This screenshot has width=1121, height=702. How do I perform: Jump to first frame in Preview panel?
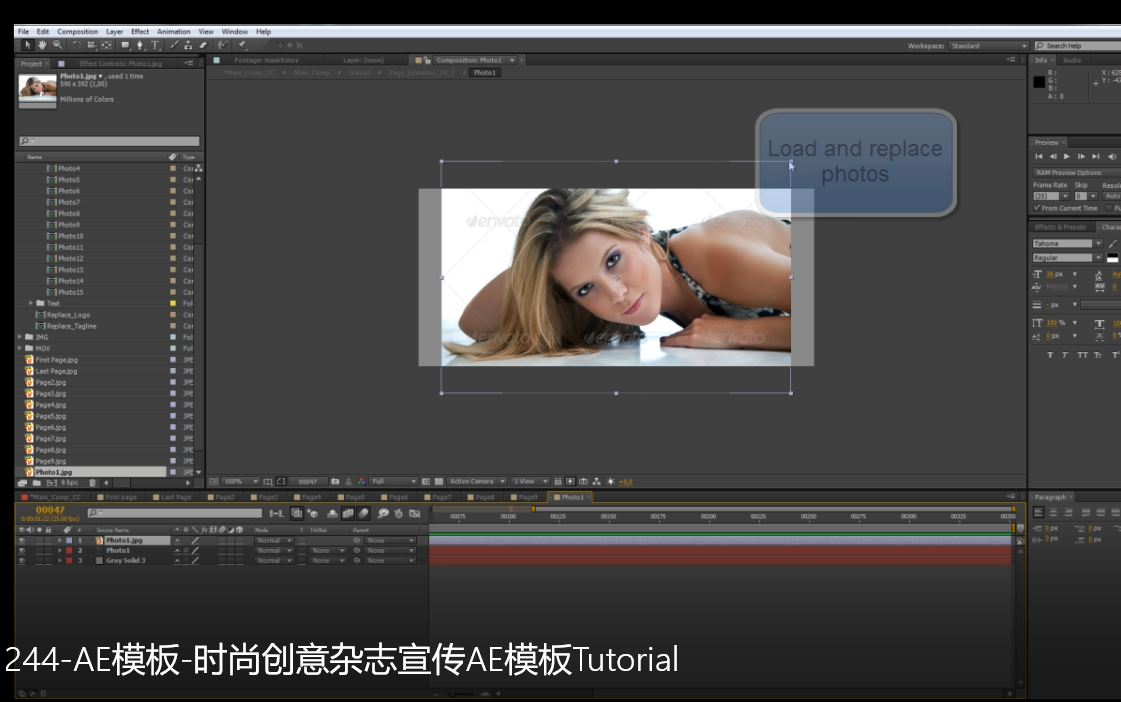click(1039, 157)
